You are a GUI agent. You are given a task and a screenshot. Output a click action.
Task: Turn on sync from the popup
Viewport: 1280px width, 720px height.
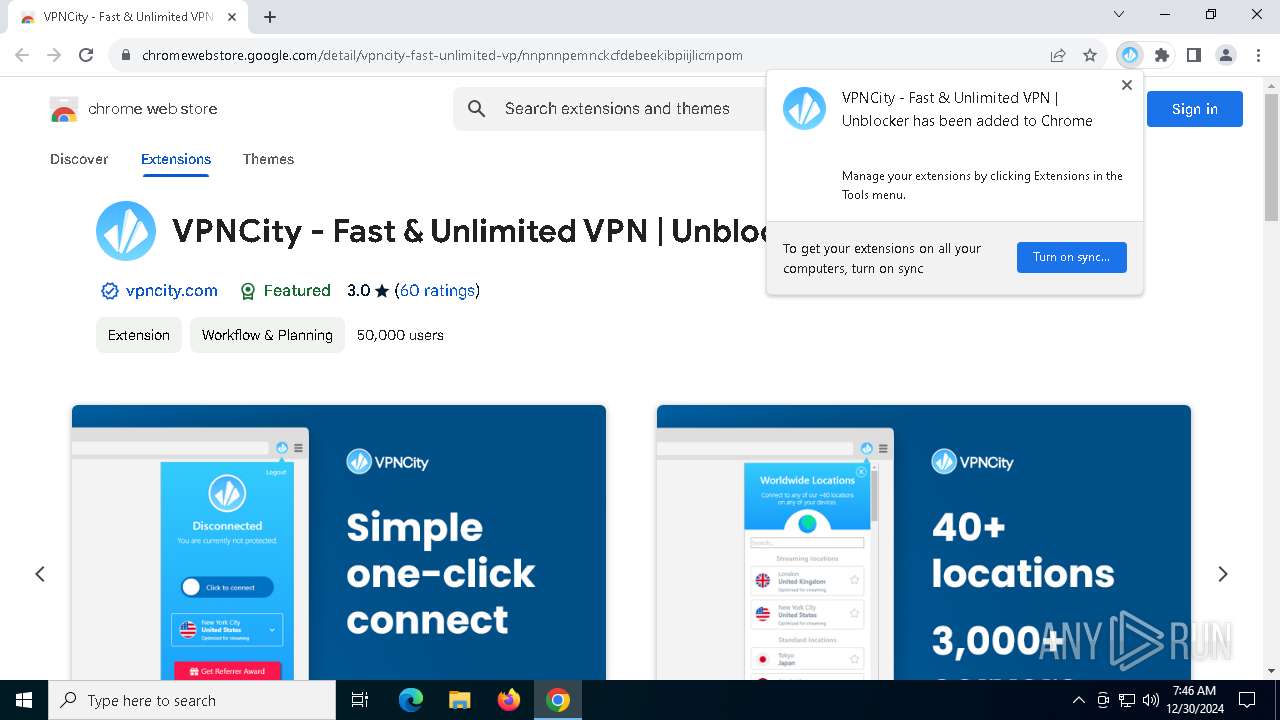[1071, 257]
